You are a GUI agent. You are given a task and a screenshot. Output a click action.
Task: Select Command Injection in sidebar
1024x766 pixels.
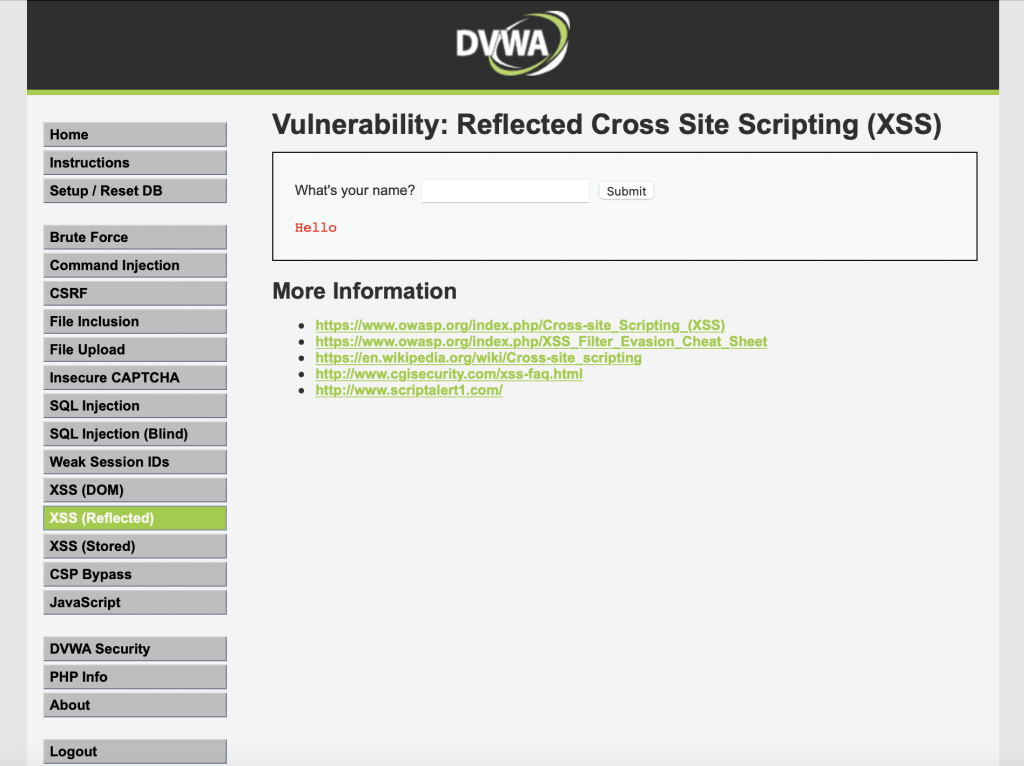click(x=135, y=265)
